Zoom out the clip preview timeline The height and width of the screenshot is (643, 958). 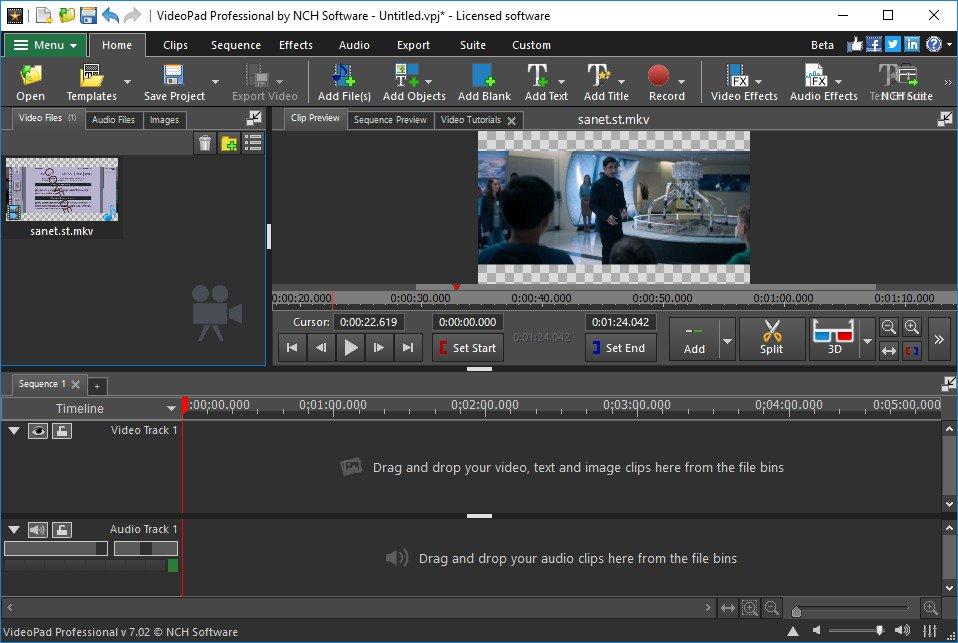tap(889, 327)
